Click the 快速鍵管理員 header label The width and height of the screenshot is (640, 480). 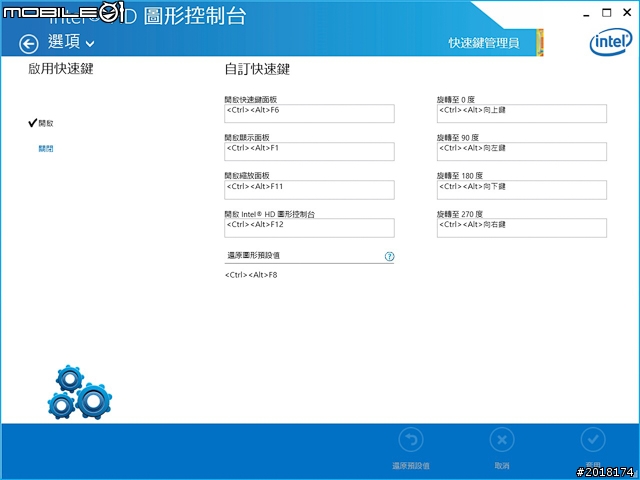click(484, 43)
